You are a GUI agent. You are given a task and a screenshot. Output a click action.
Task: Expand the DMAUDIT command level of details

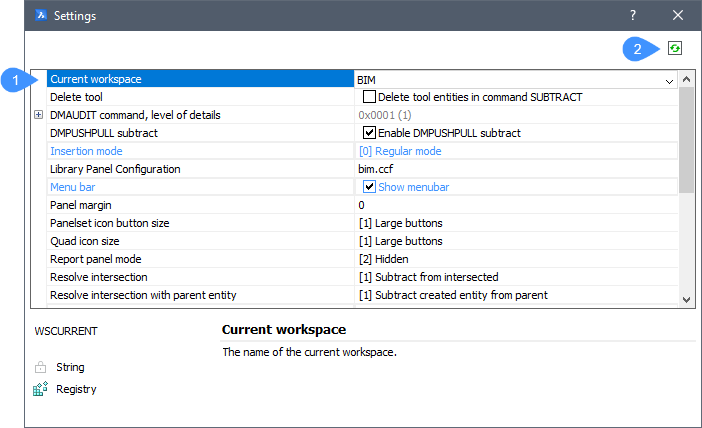pos(39,115)
